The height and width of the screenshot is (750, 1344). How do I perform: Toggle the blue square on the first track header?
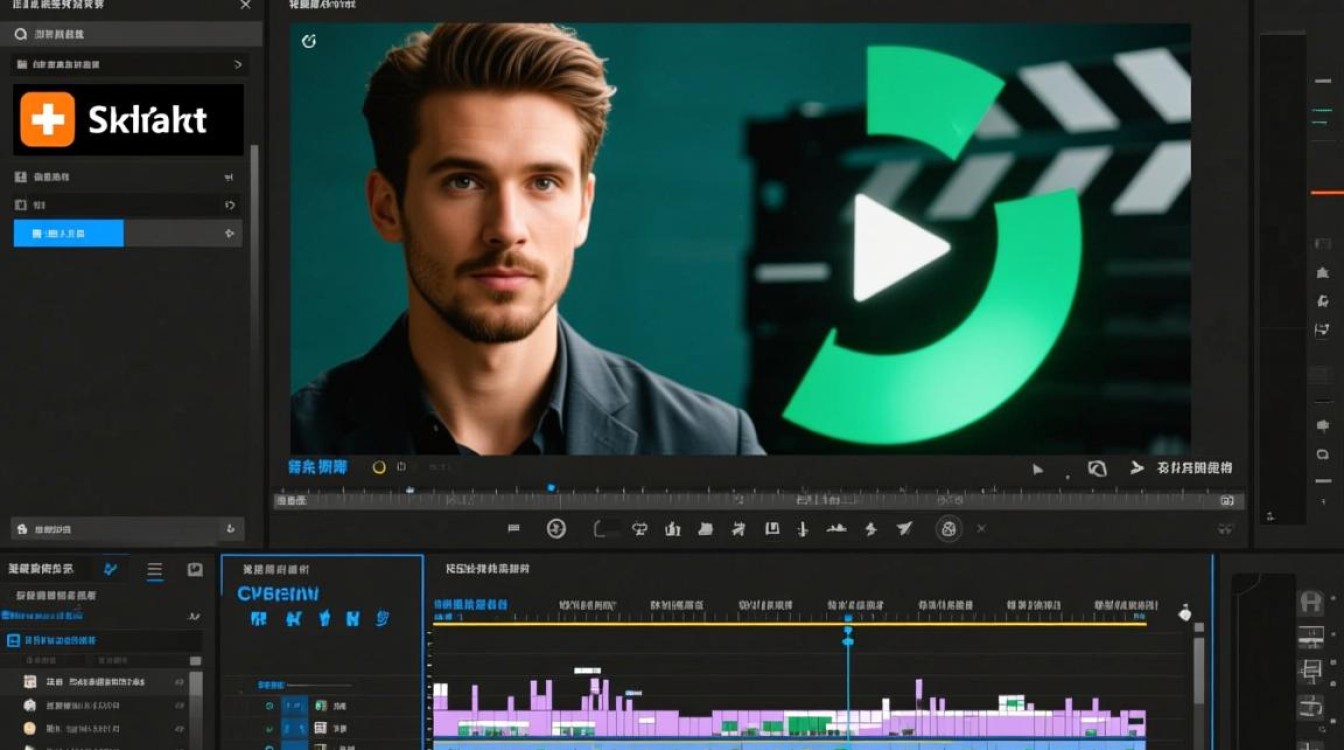295,706
